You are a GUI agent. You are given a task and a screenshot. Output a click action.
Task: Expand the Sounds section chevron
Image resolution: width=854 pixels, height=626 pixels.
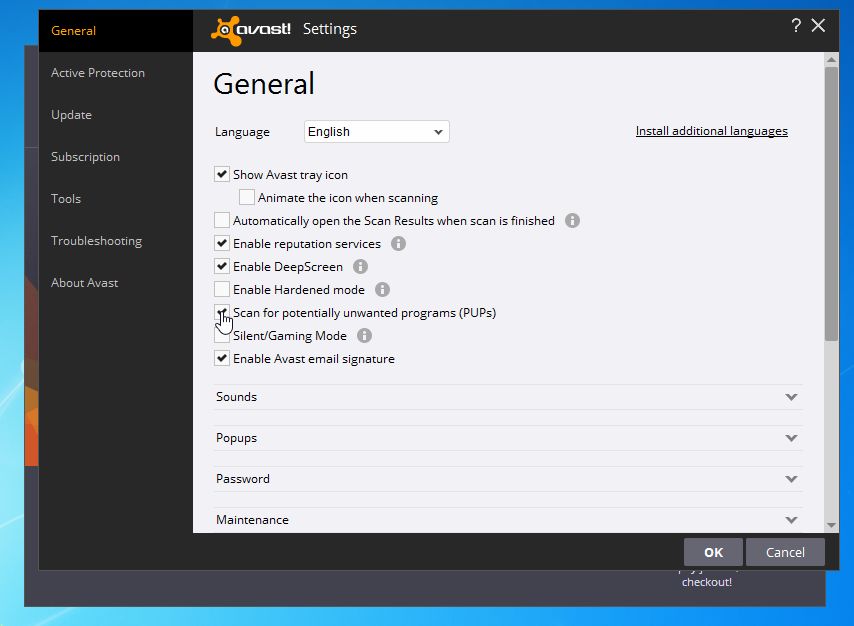(791, 397)
